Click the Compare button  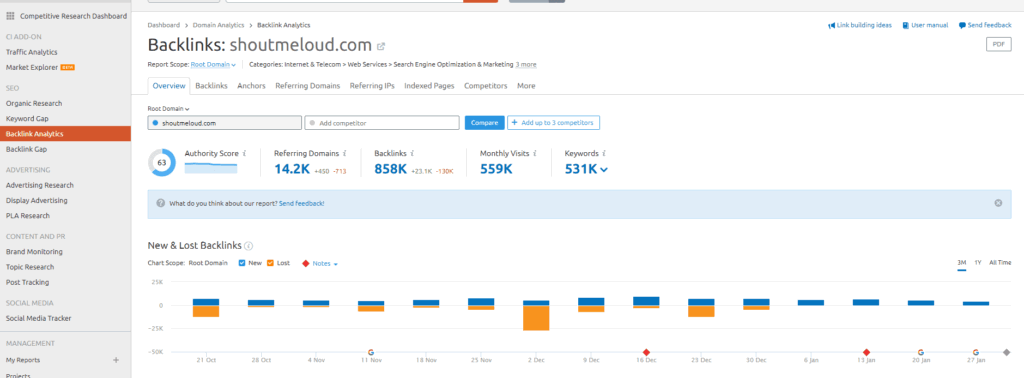pos(485,123)
